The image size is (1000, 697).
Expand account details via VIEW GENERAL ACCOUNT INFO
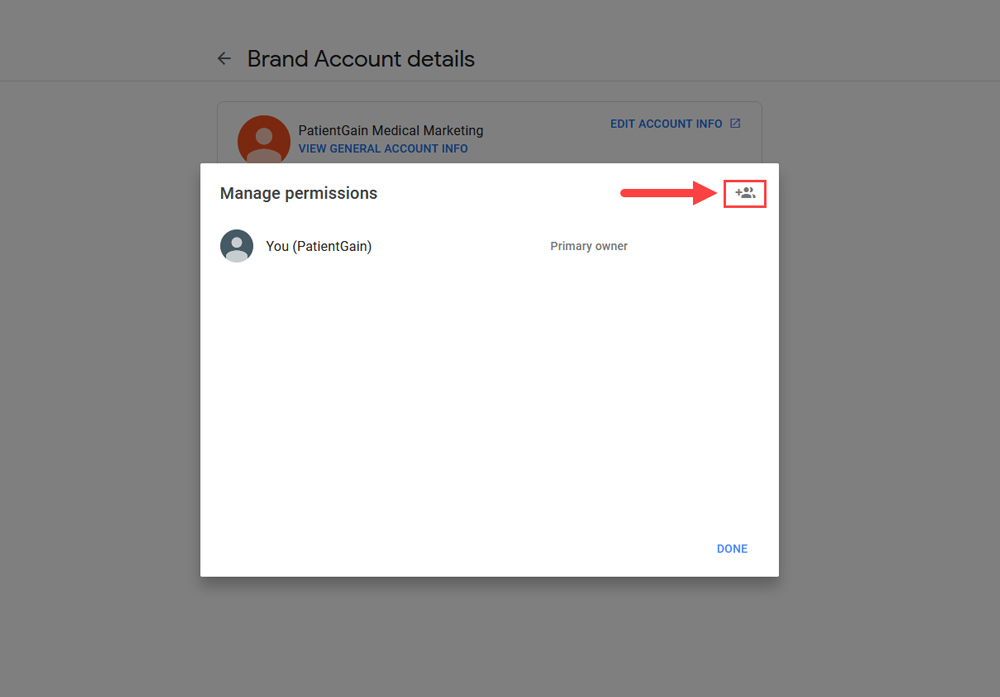coord(383,148)
